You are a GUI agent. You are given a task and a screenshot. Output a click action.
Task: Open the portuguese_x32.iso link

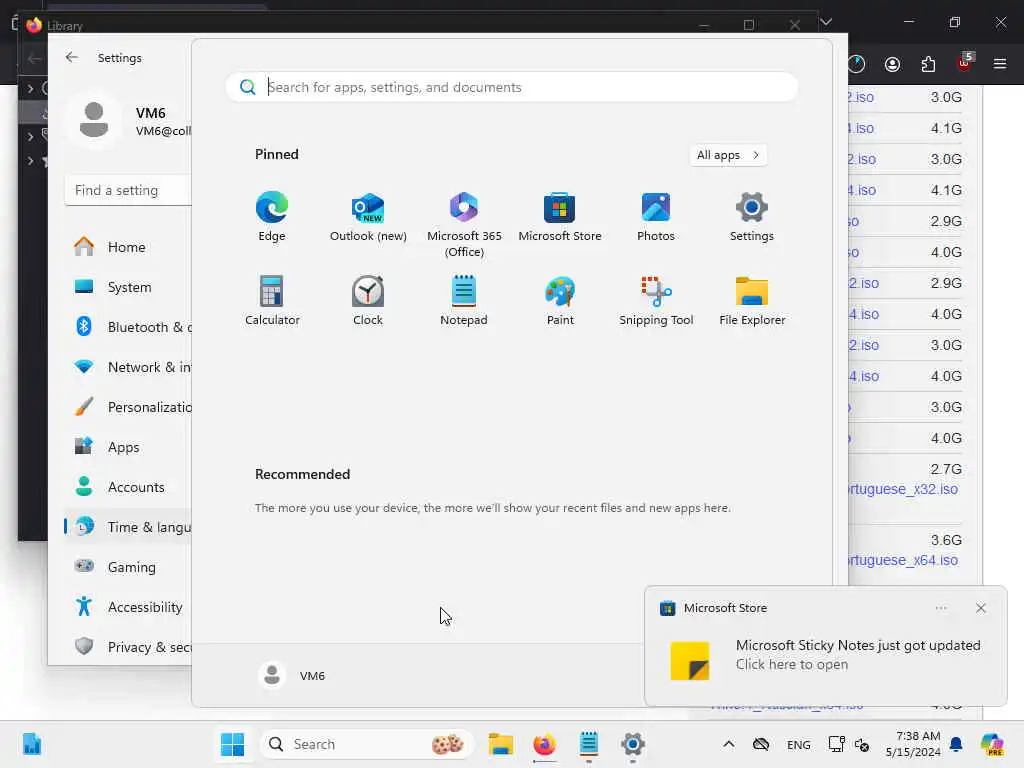tap(903, 488)
